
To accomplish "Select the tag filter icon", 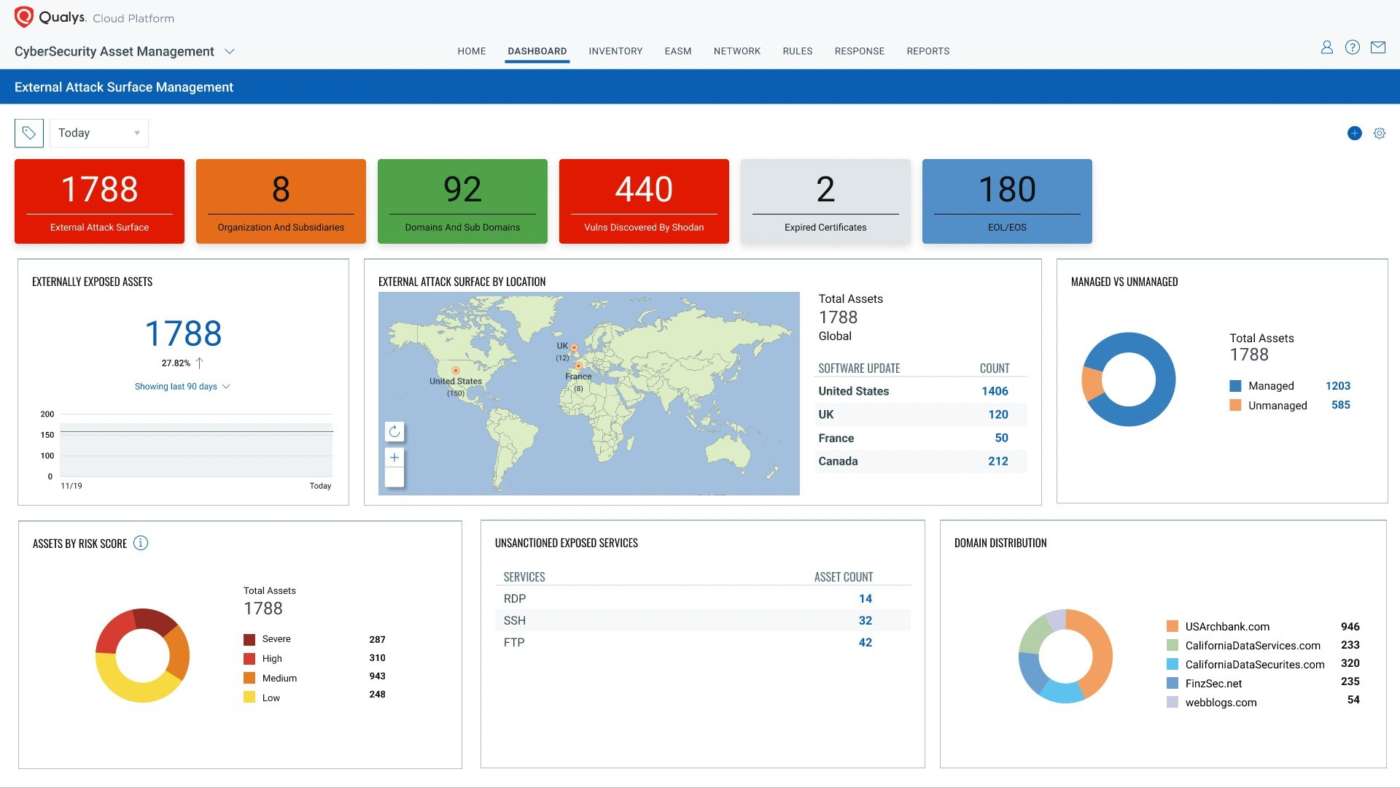I will (28, 132).
